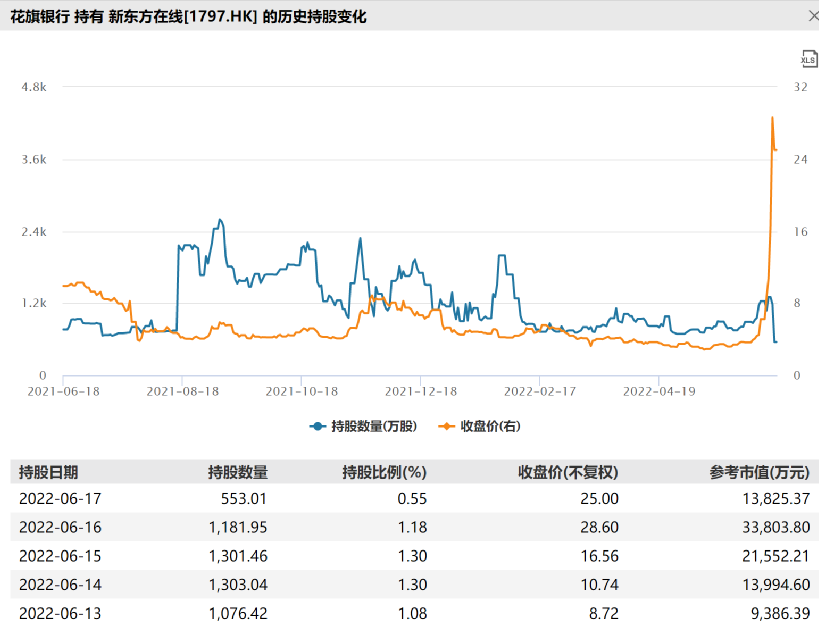Click market value 33,803.80
The image size is (819, 626).
pyautogui.click(x=776, y=527)
